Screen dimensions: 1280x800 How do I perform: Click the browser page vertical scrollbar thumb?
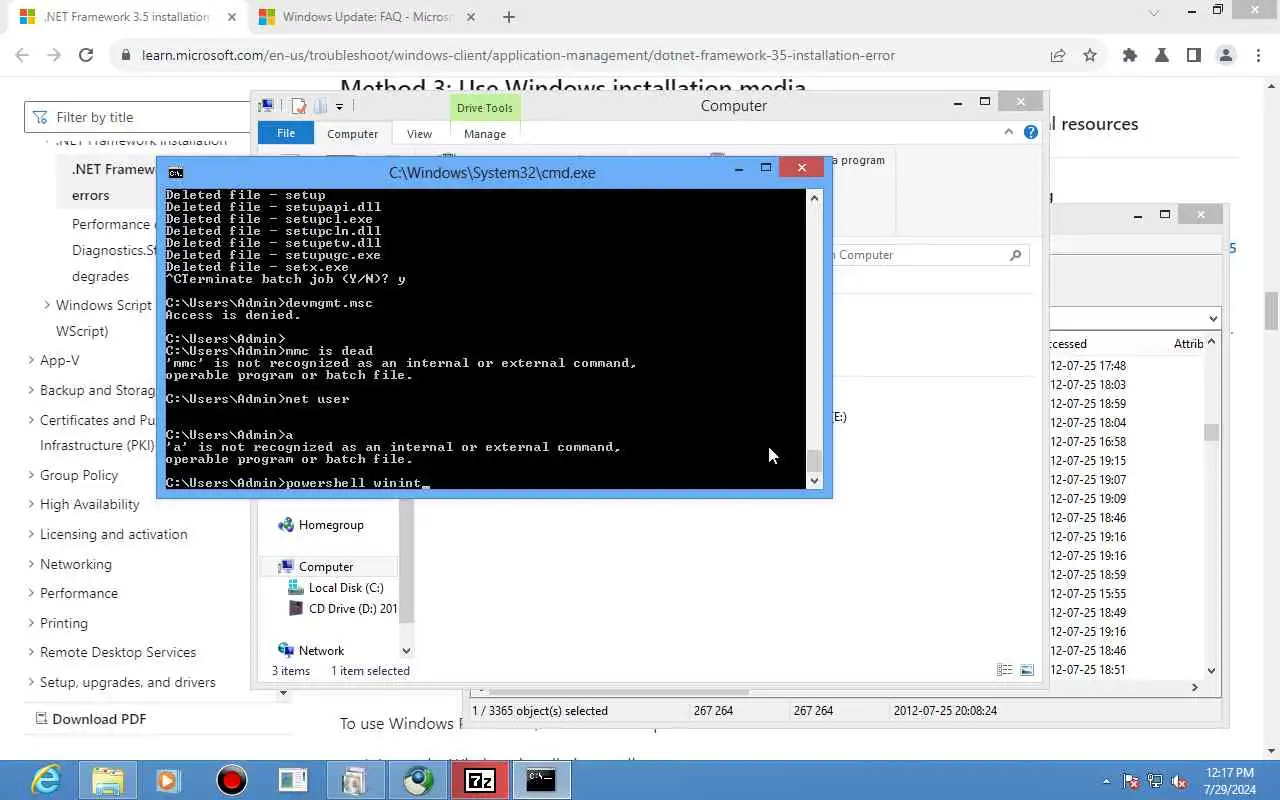(x=1271, y=311)
